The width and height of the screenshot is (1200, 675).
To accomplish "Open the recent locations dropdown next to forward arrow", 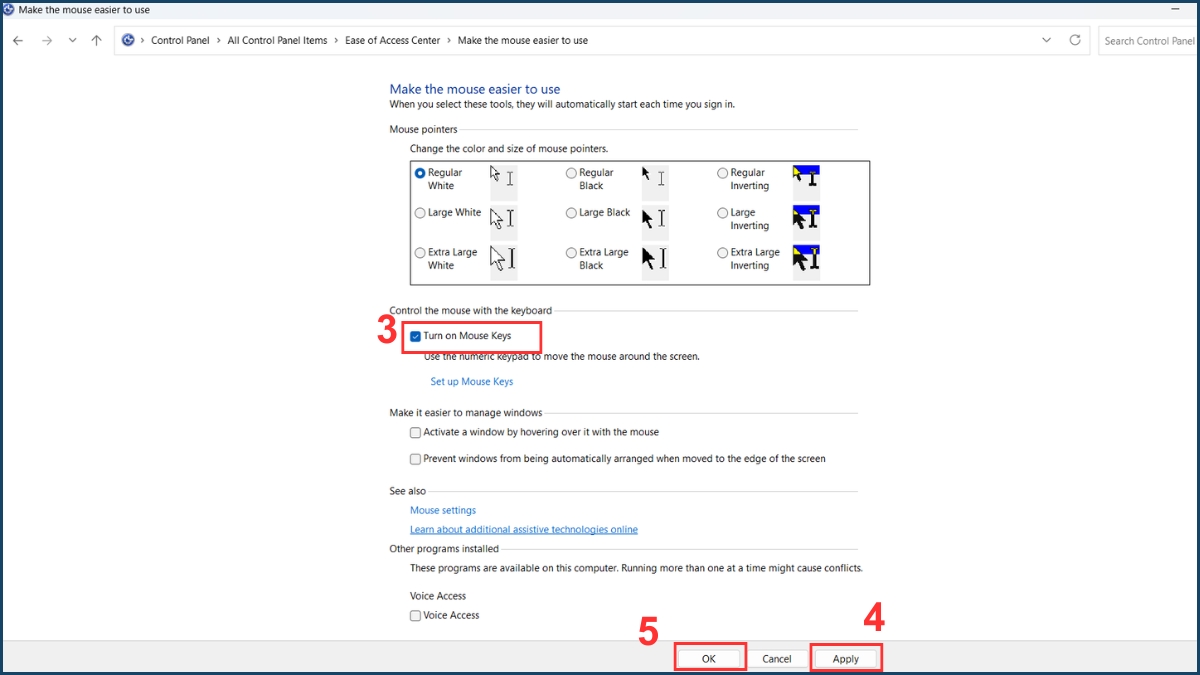I will coord(71,40).
